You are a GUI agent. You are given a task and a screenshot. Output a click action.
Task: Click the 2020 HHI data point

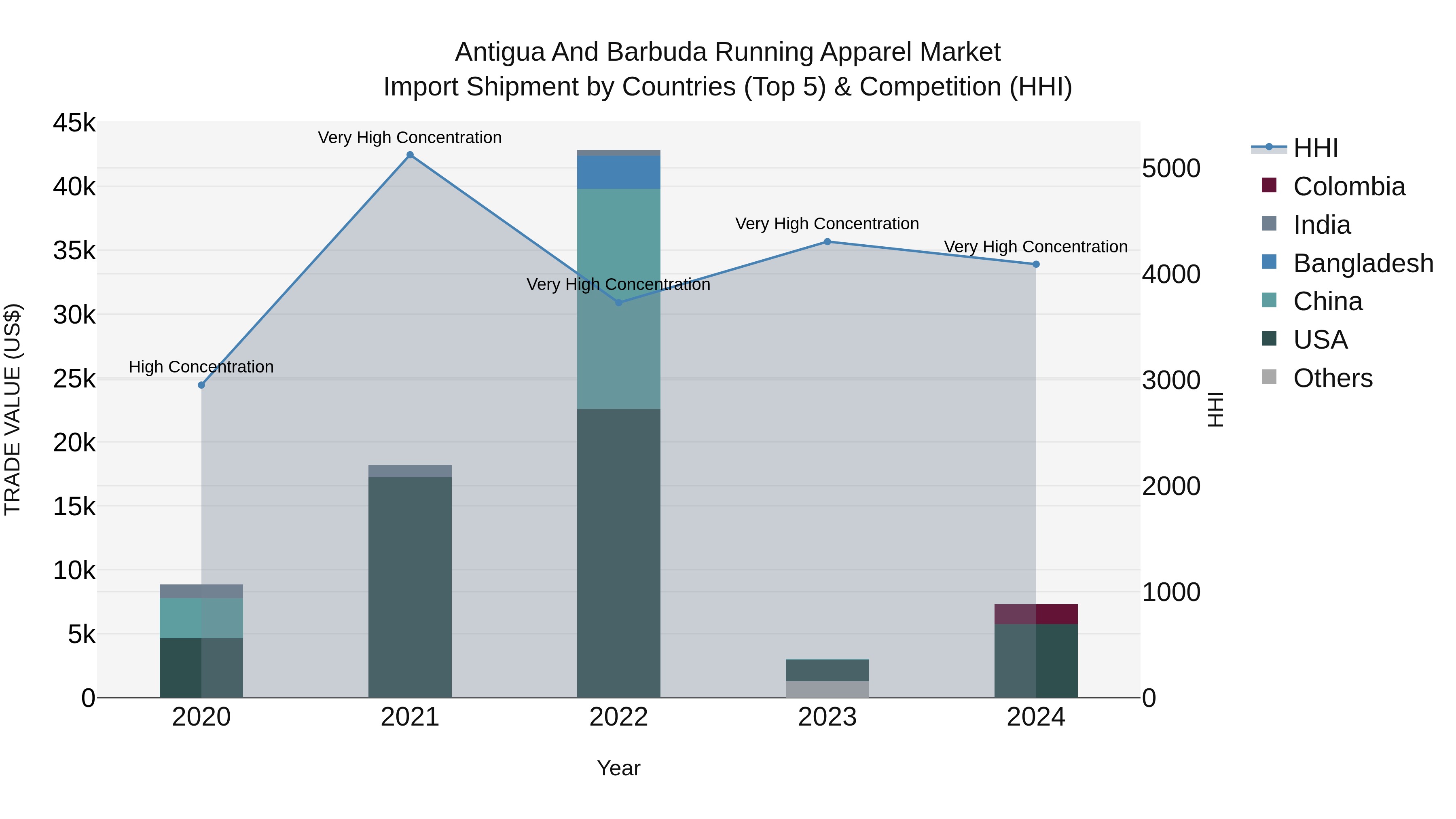(x=201, y=385)
